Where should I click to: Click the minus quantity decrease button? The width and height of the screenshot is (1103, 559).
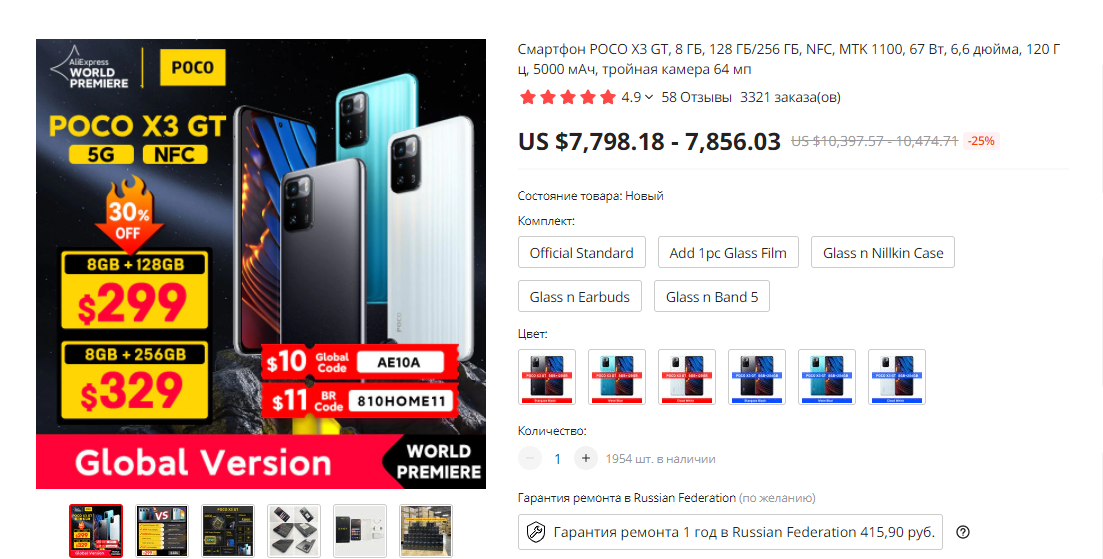pos(530,458)
